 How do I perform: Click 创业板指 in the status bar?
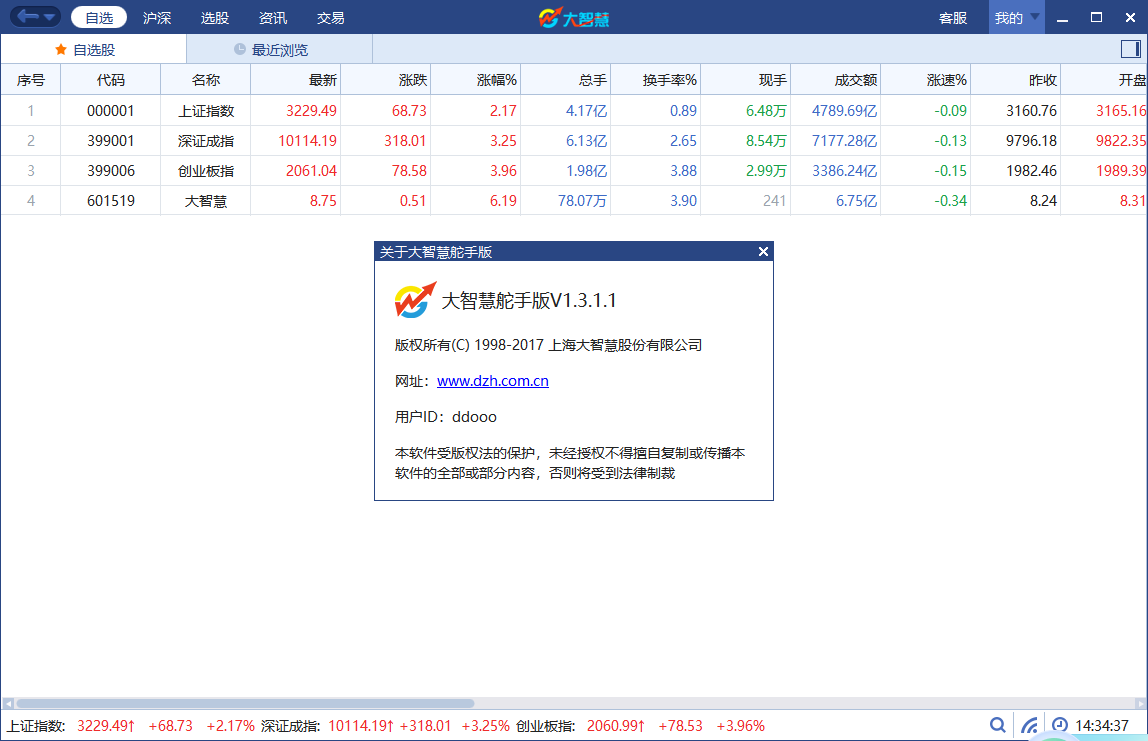pos(545,726)
